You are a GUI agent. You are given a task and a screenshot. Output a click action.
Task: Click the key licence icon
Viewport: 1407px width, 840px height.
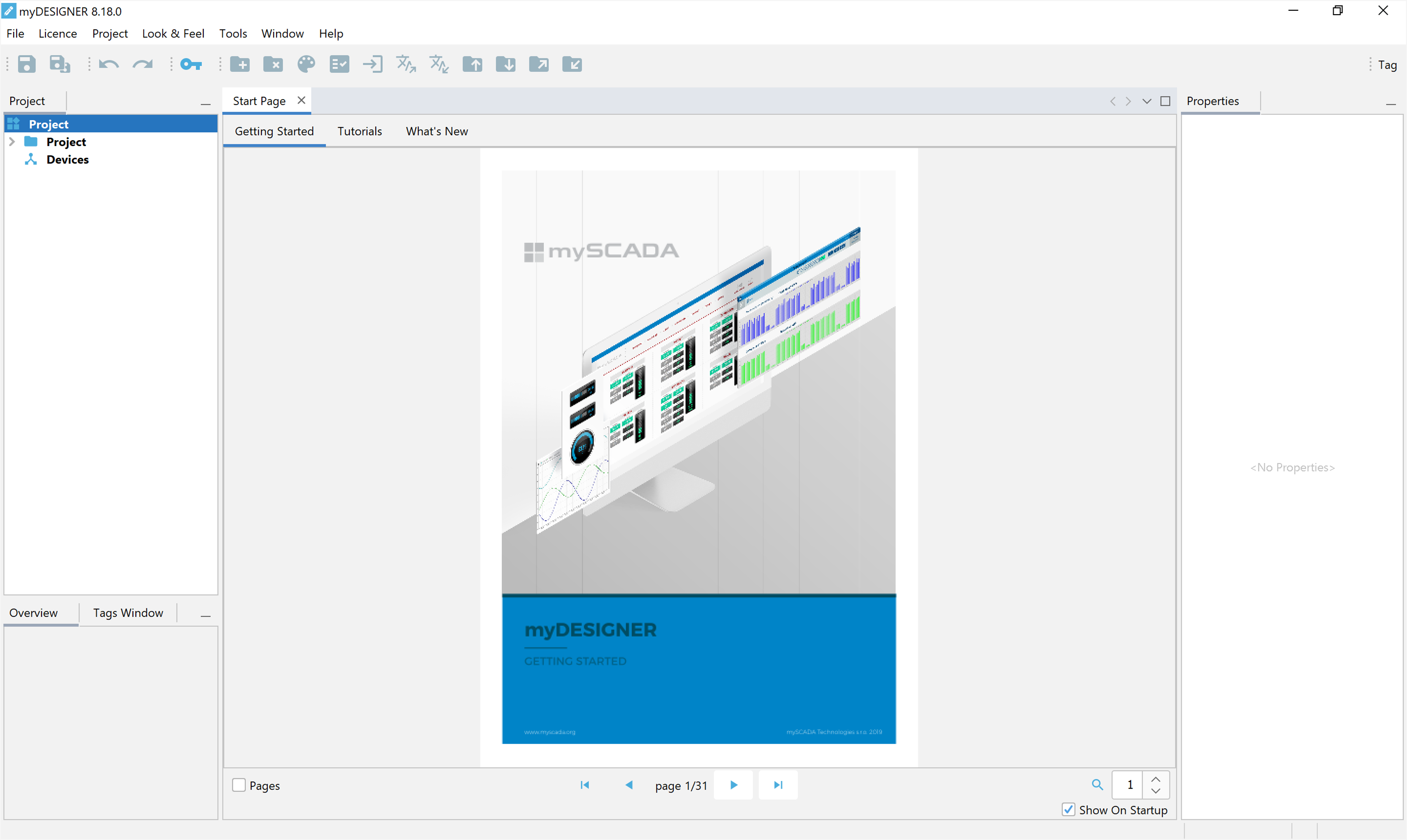[x=191, y=64]
